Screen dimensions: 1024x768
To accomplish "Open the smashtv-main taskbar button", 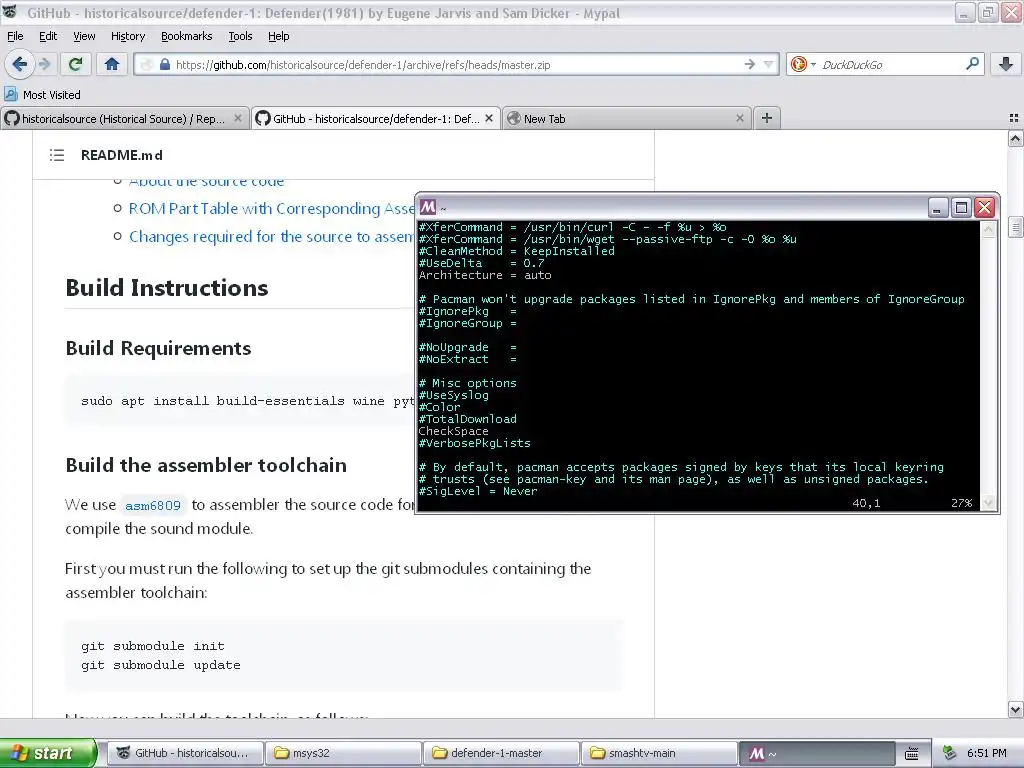I will (658, 753).
